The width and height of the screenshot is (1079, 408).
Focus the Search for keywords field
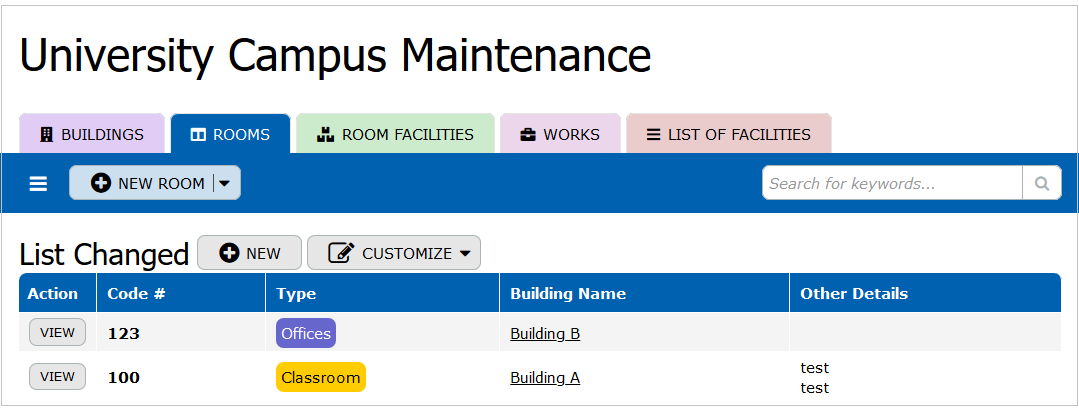tap(892, 184)
